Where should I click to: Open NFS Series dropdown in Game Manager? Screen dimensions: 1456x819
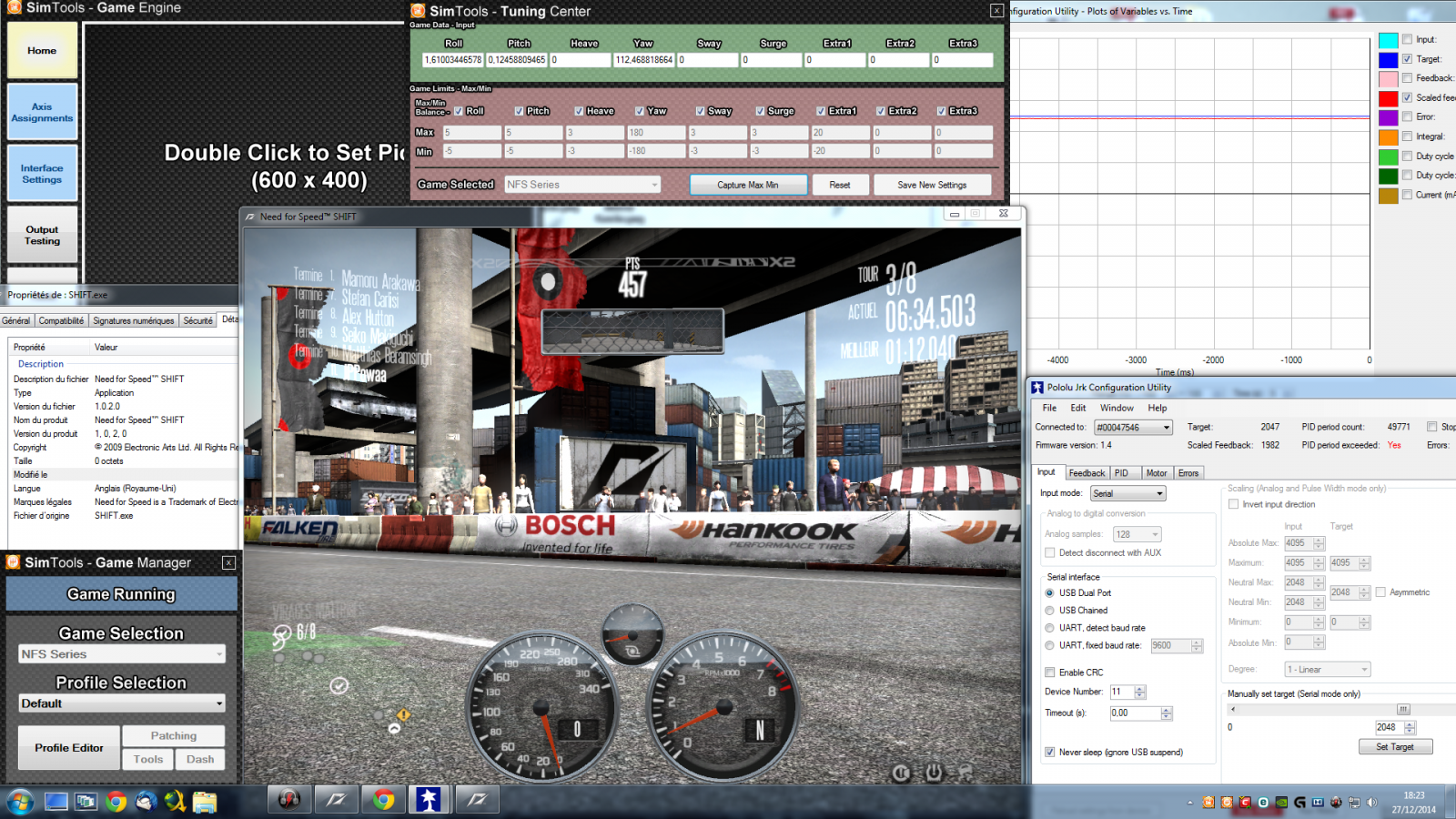pos(121,654)
